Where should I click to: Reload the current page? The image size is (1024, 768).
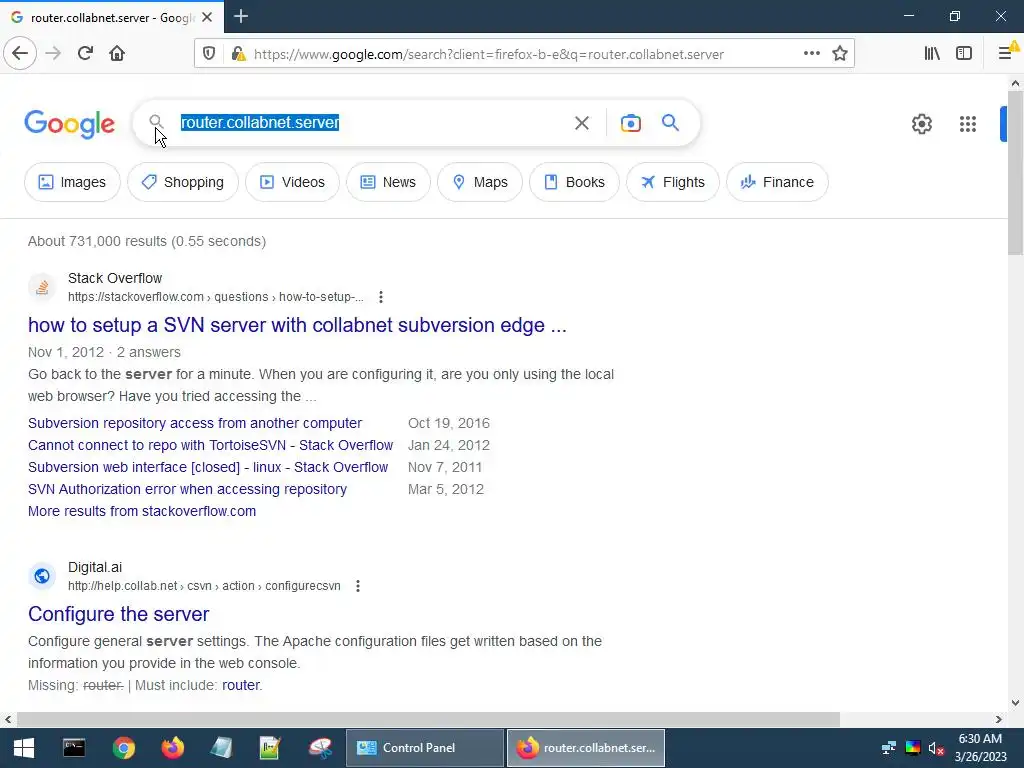pyautogui.click(x=85, y=54)
